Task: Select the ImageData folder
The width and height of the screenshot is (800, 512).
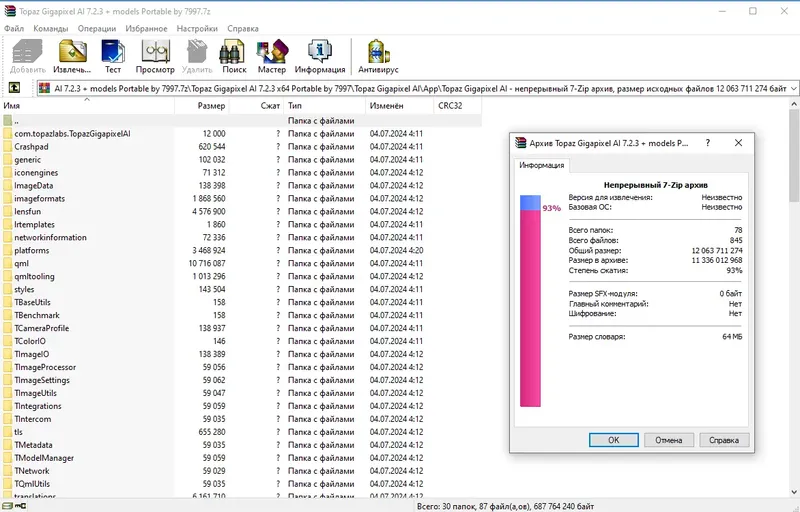Action: [34, 186]
